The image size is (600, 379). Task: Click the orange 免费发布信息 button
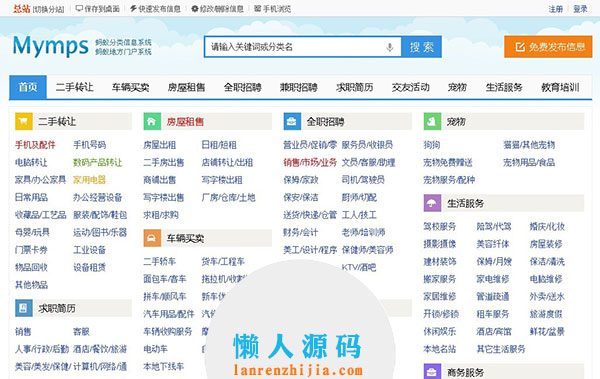pos(548,47)
